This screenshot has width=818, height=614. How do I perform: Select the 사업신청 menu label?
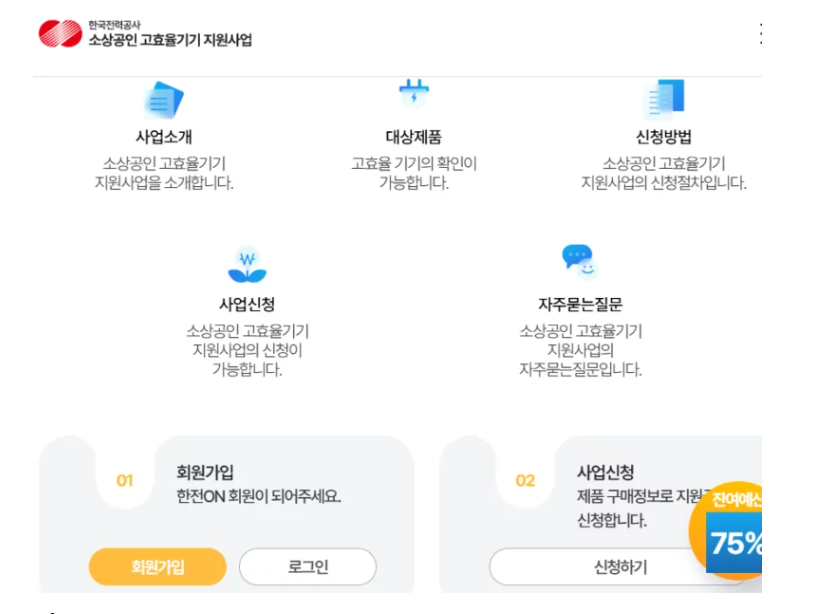tap(247, 304)
